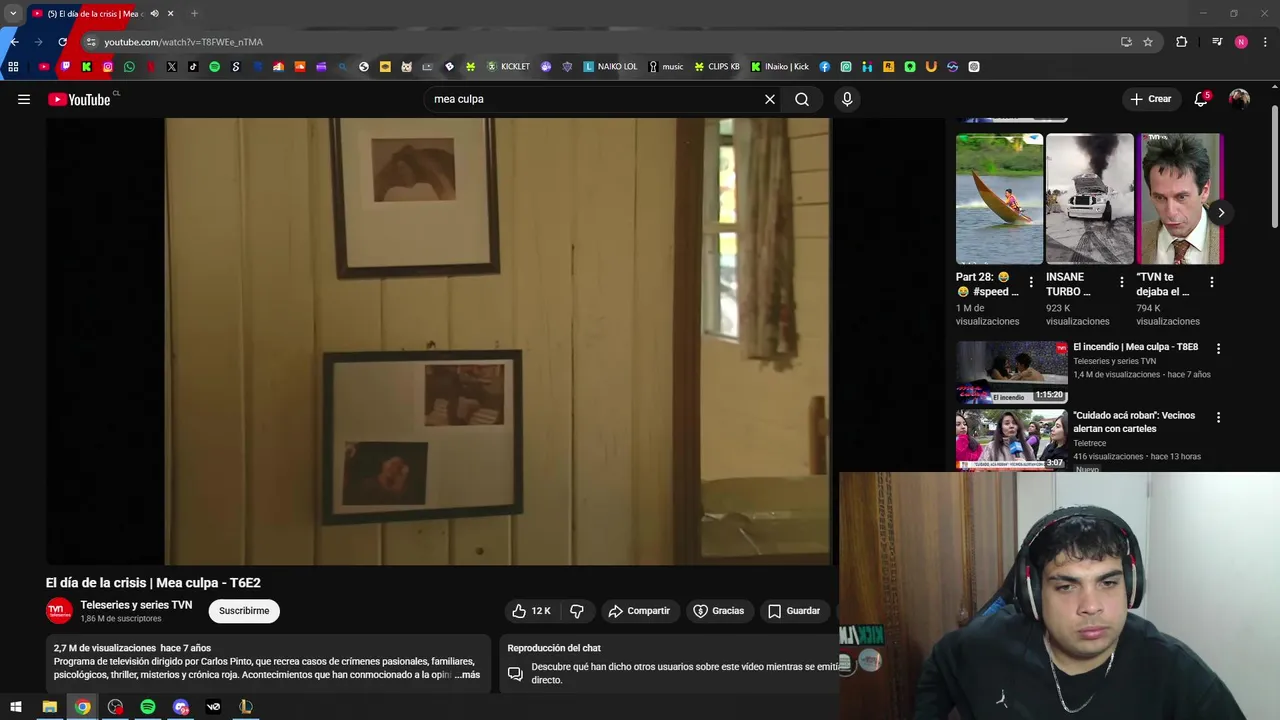Screen dimensions: 1280x720
Task: Open Discord from the taskbar
Action: pyautogui.click(x=181, y=707)
